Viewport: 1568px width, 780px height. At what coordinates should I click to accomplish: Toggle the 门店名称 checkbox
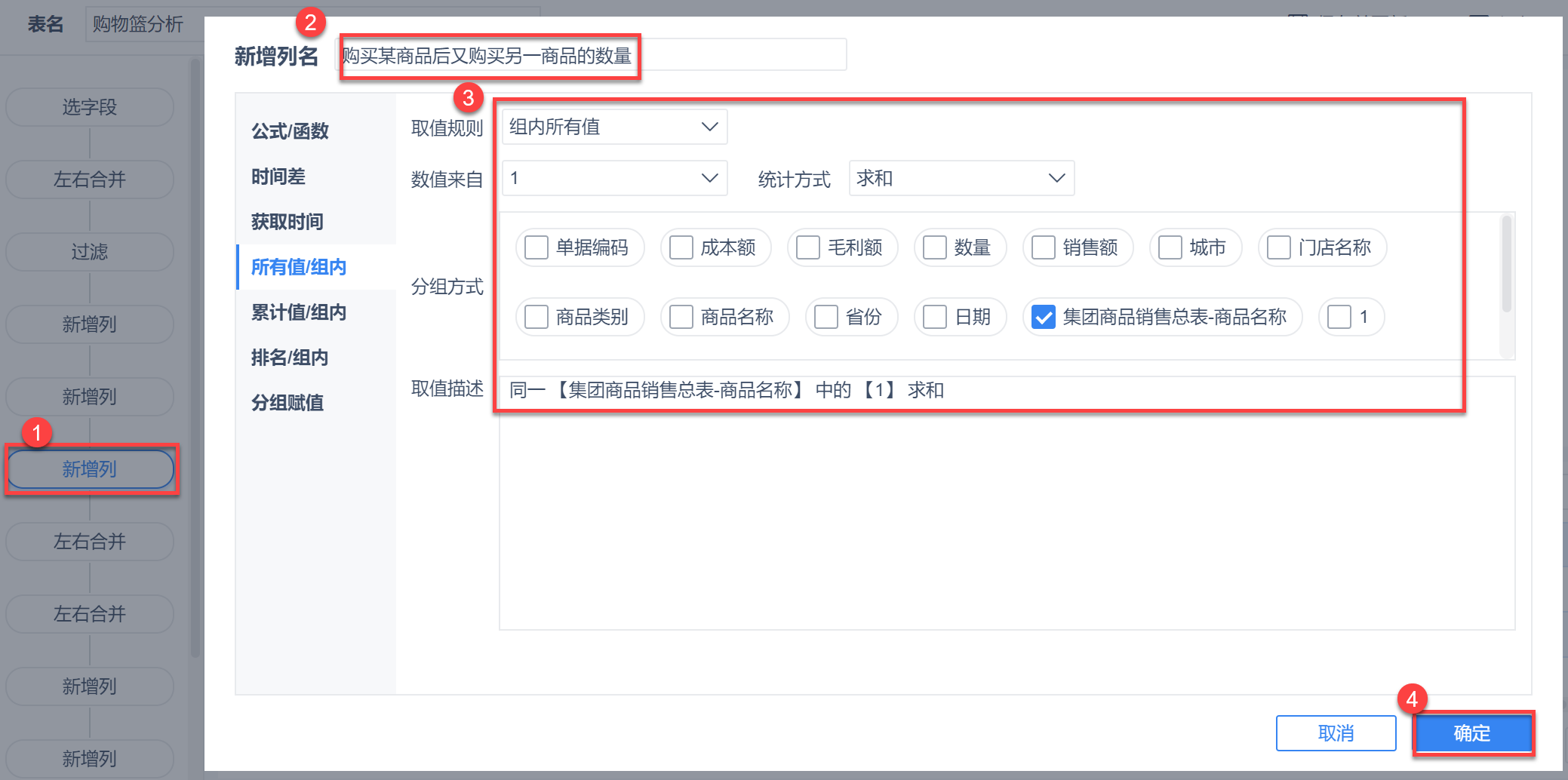tap(1278, 247)
